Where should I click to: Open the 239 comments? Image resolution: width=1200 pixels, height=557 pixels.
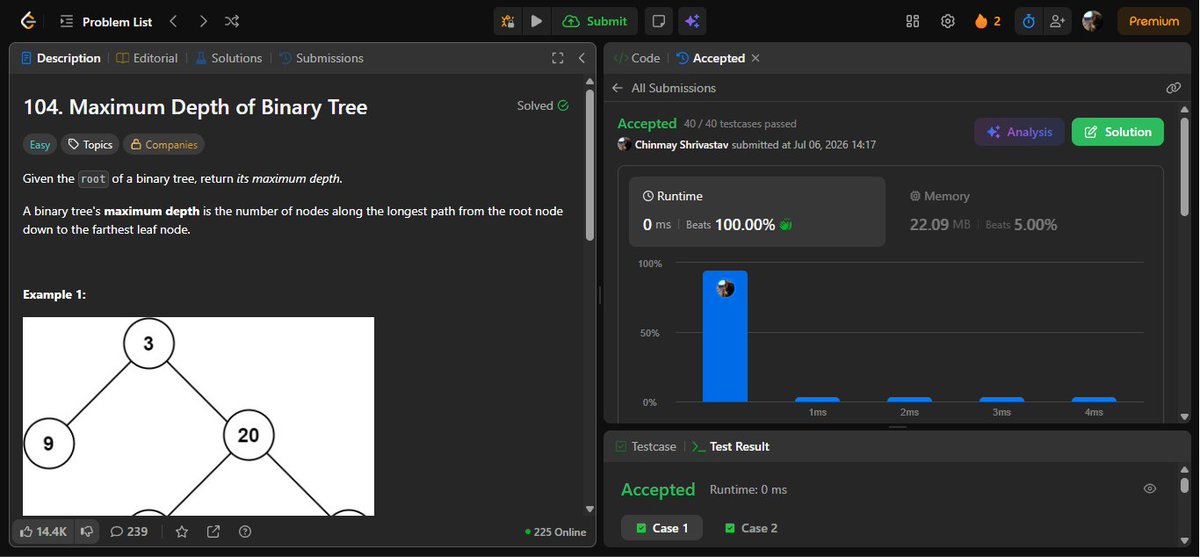click(x=129, y=531)
